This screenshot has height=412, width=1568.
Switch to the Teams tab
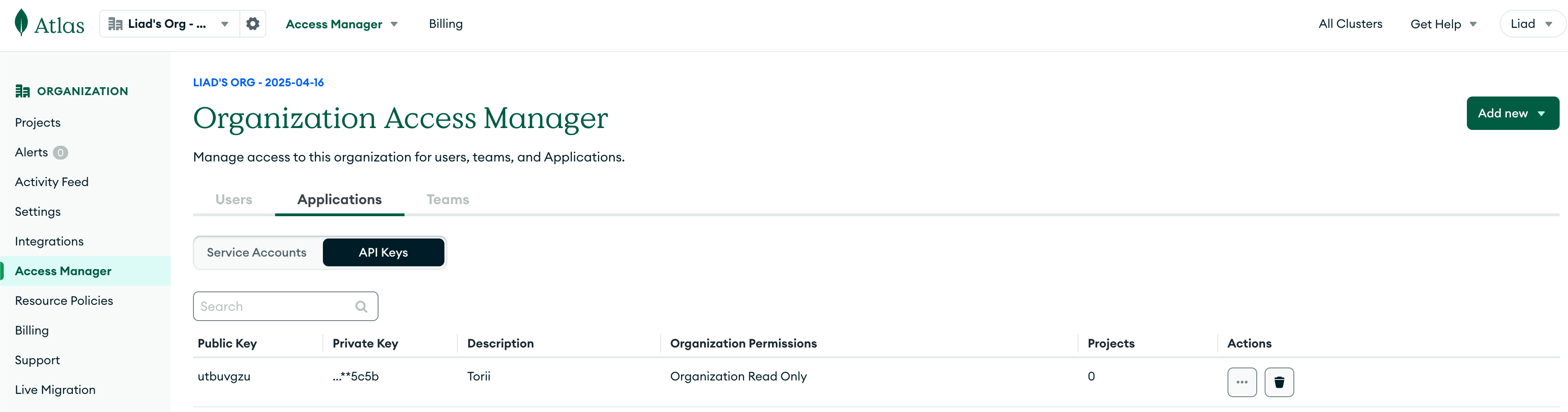[448, 200]
